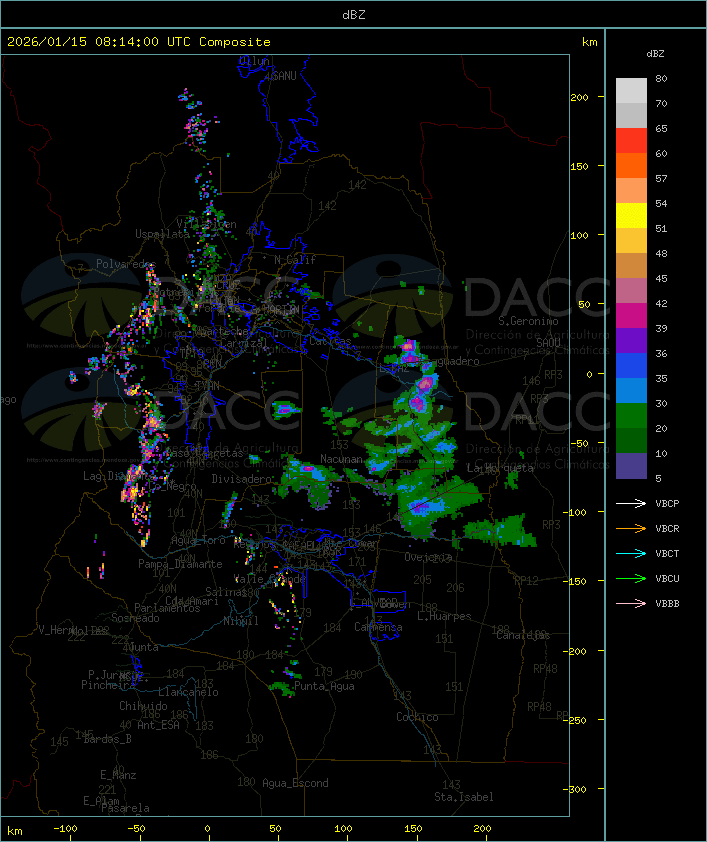Image resolution: width=707 pixels, height=842 pixels.
Task: Click the Pampa_Diamante place label
Action: click(180, 564)
